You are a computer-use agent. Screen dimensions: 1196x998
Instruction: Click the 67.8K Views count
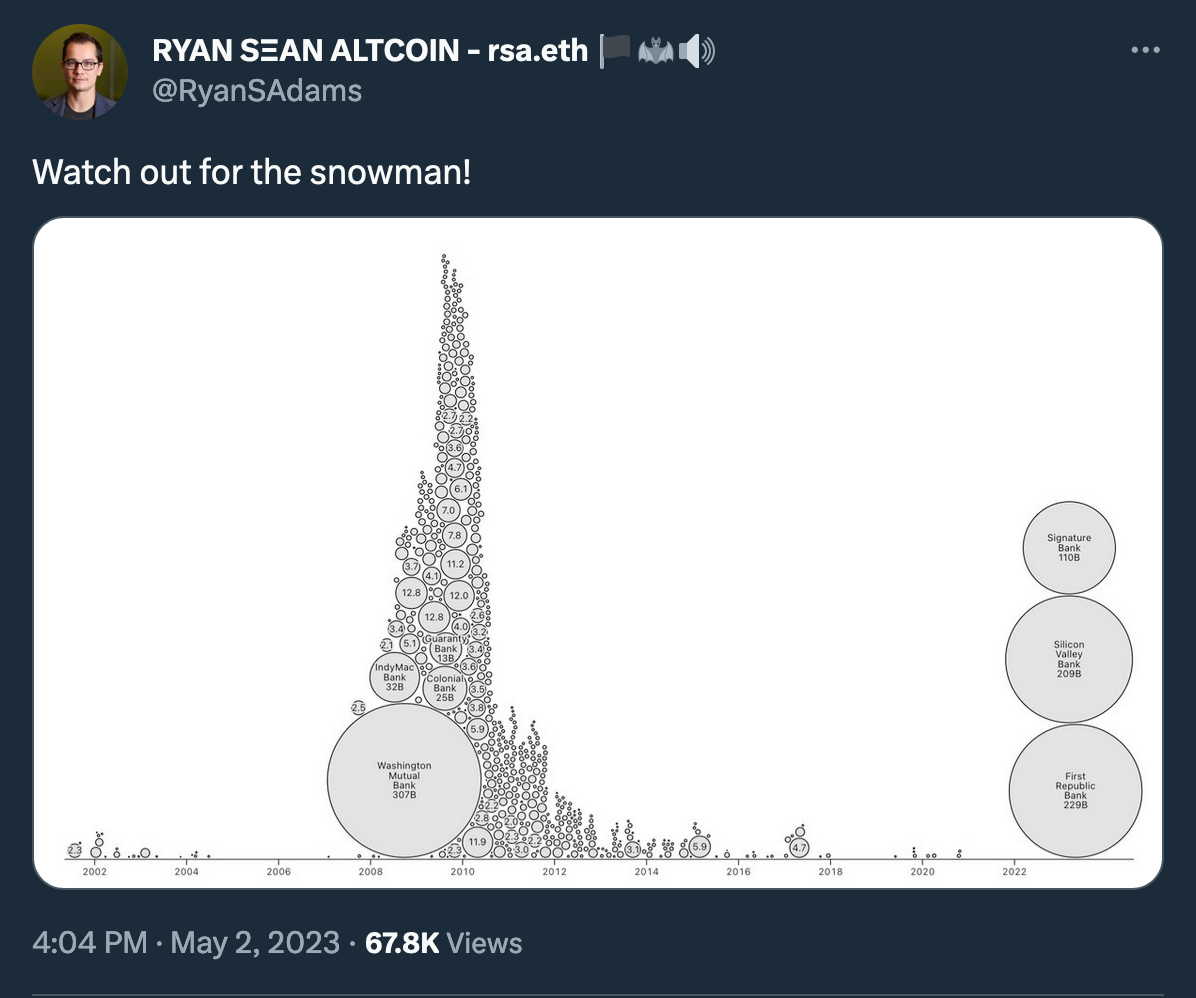443,943
